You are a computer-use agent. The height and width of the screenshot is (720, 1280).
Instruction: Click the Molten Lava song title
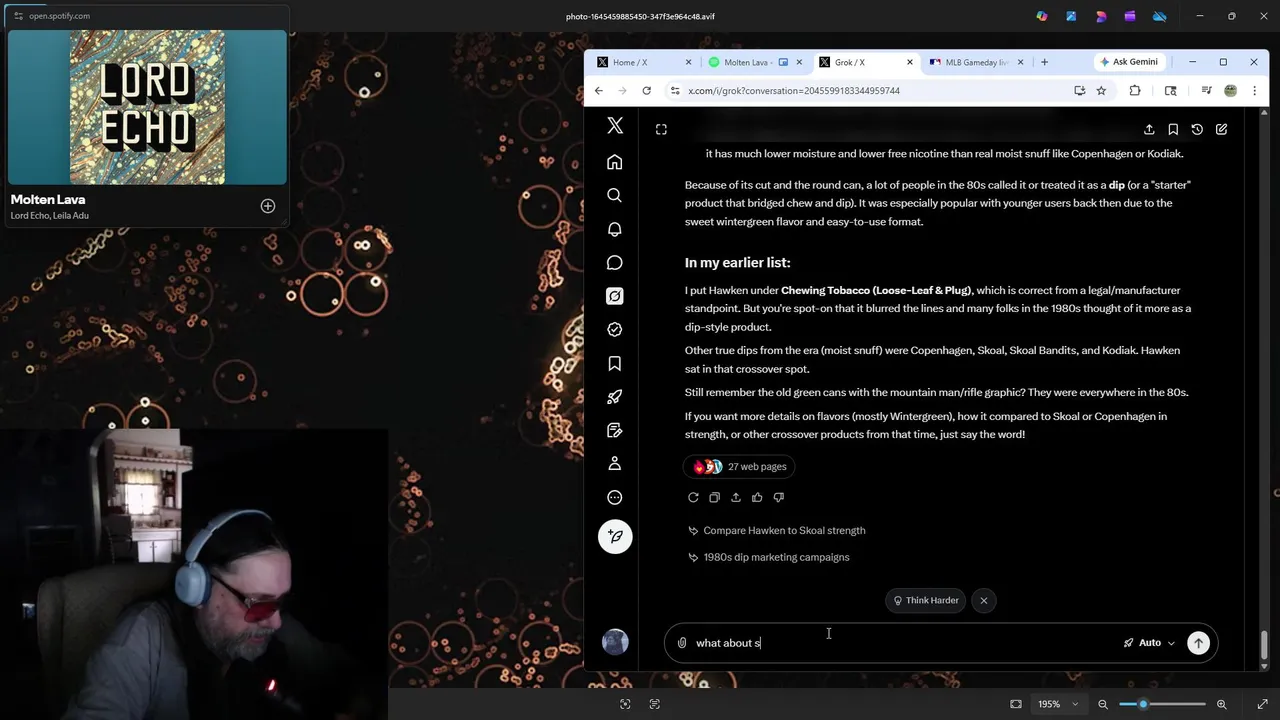(x=48, y=199)
